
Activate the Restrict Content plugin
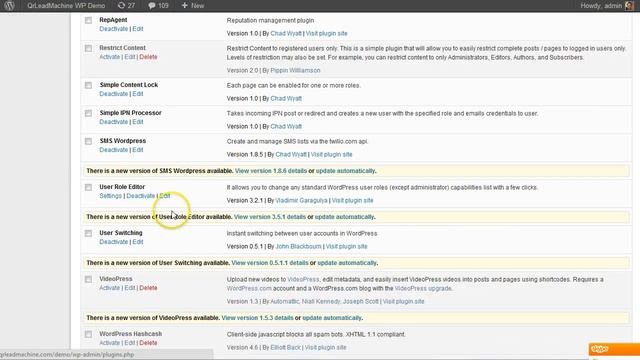click(109, 57)
